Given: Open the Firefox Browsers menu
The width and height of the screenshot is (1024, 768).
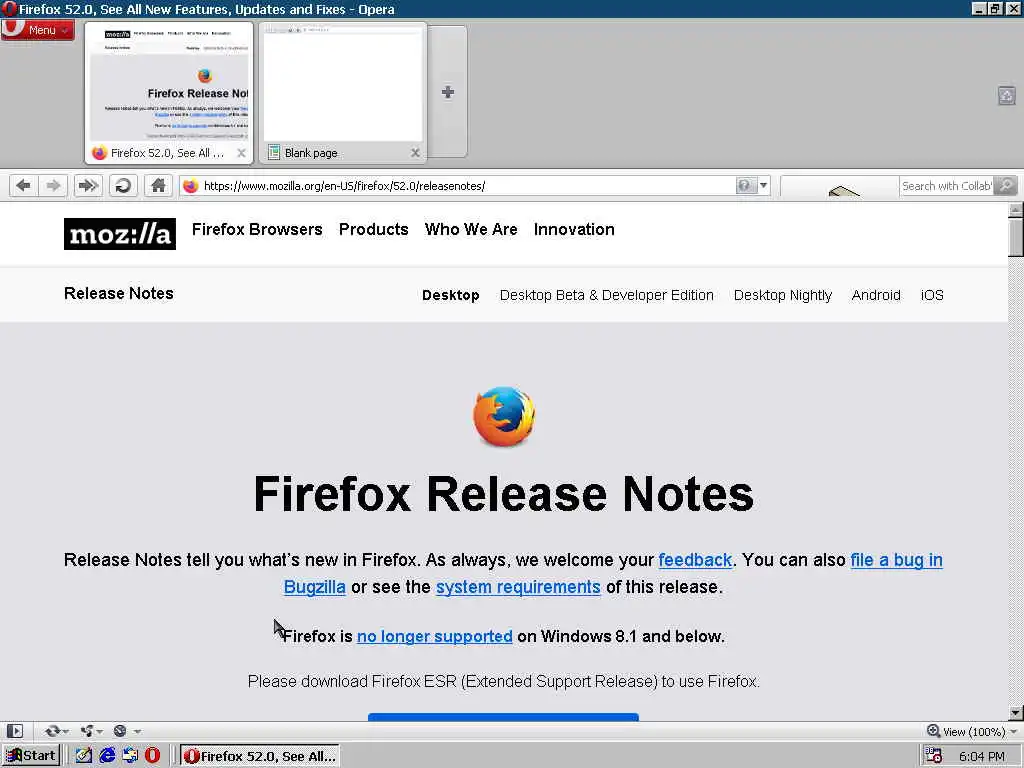Looking at the screenshot, I should coord(257,229).
